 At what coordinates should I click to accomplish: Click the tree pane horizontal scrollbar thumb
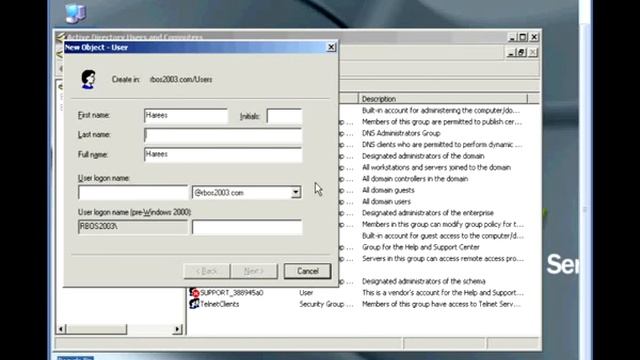click(x=96, y=329)
